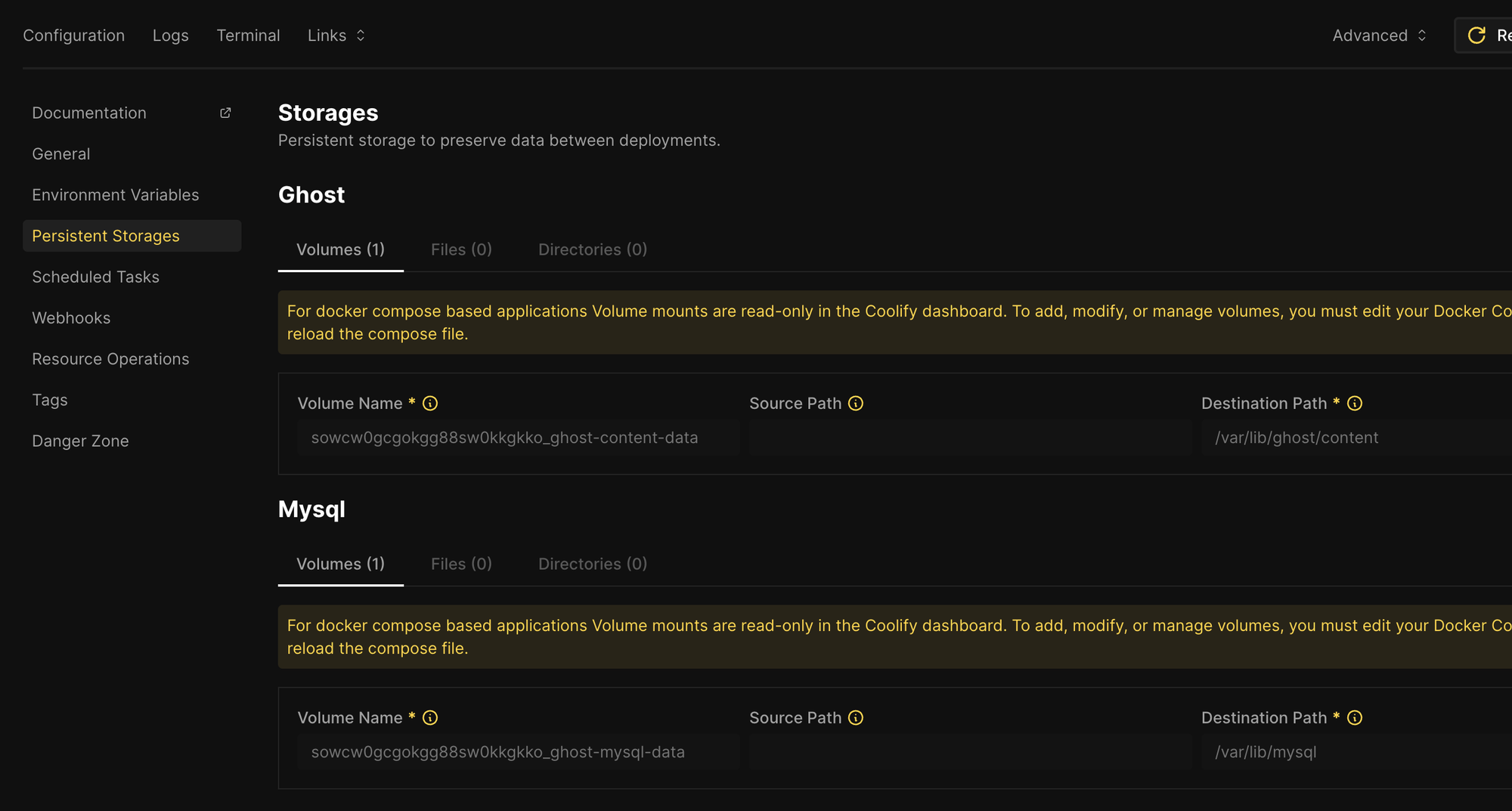Click the Ghost volume name field
The width and height of the screenshot is (1512, 811).
point(519,438)
